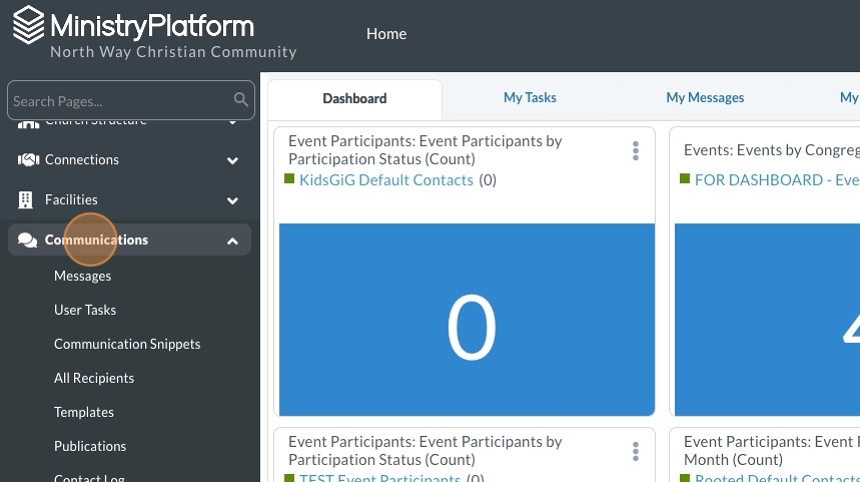This screenshot has height=482, width=860.
Task: Open Communication Snippets page
Action: coord(127,344)
